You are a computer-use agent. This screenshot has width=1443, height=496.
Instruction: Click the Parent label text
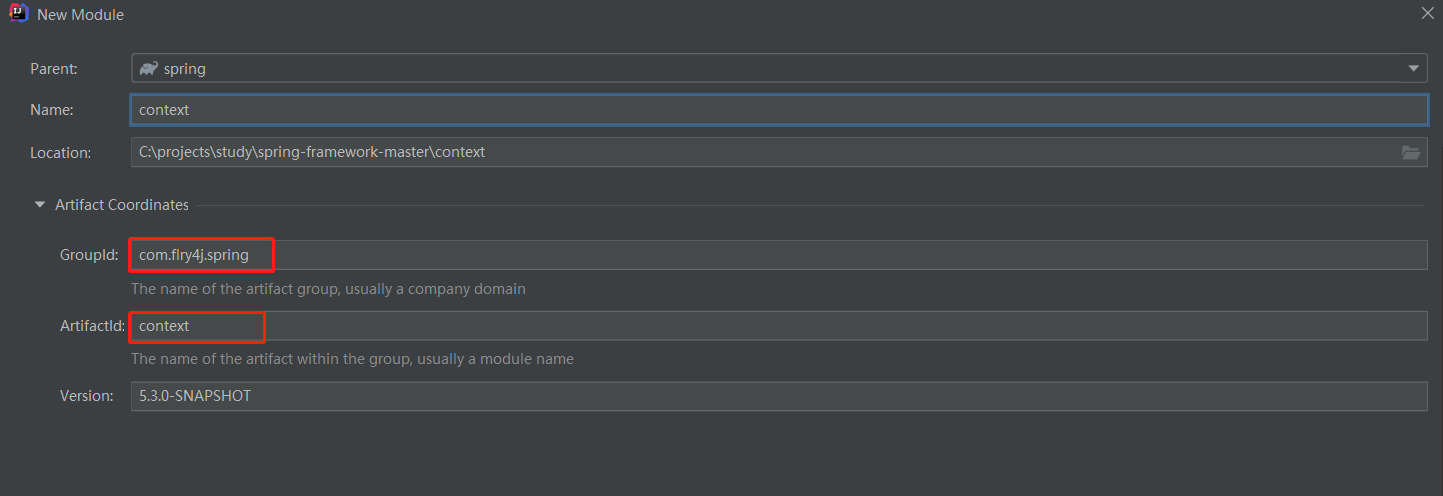54,69
